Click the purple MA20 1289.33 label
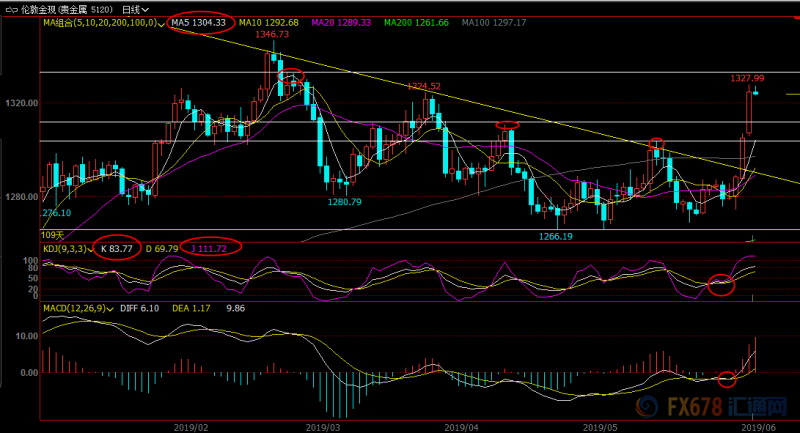 341,22
